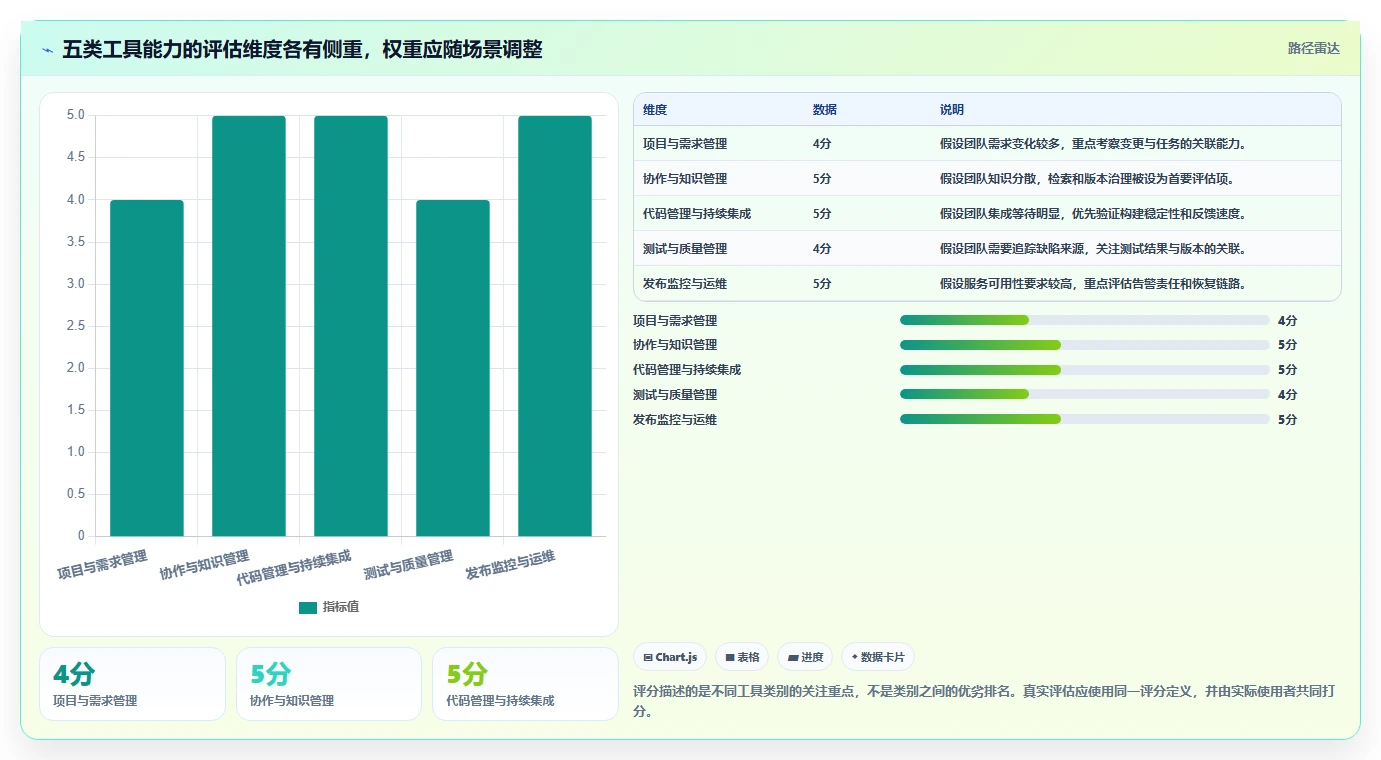Click the 2.5 y-axis tick label

pyautogui.click(x=76, y=326)
